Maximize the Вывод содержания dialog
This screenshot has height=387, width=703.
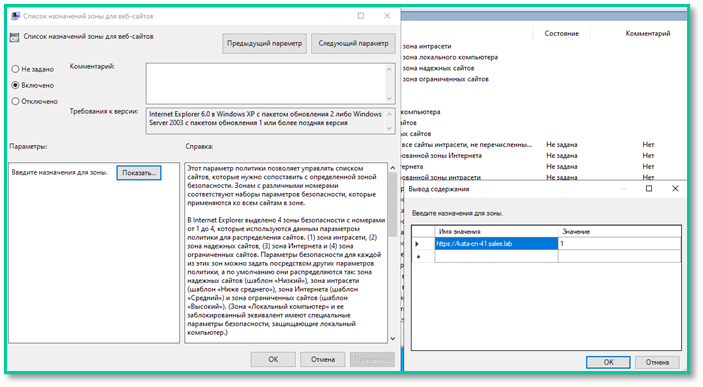point(649,189)
